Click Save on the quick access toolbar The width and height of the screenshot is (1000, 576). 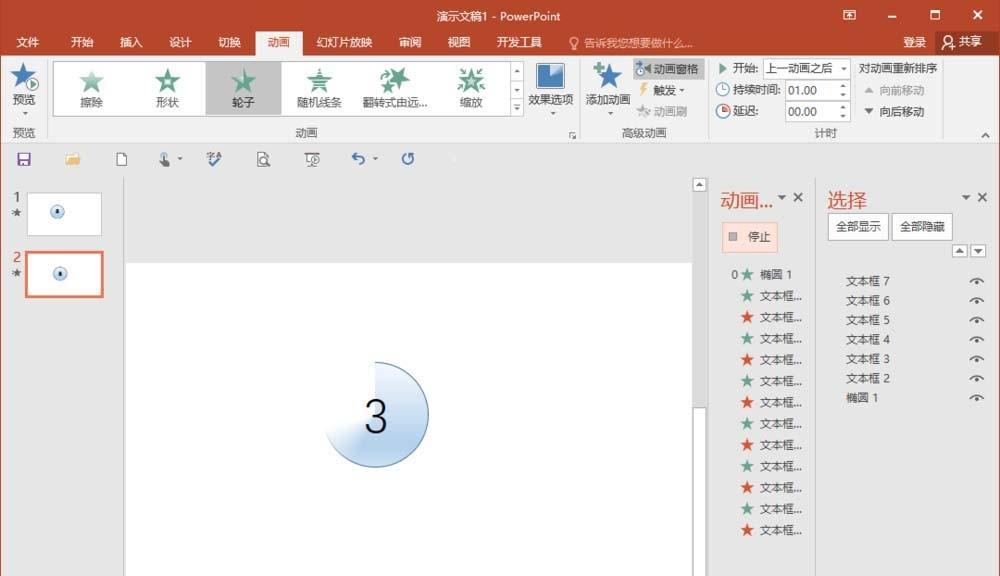click(x=23, y=159)
